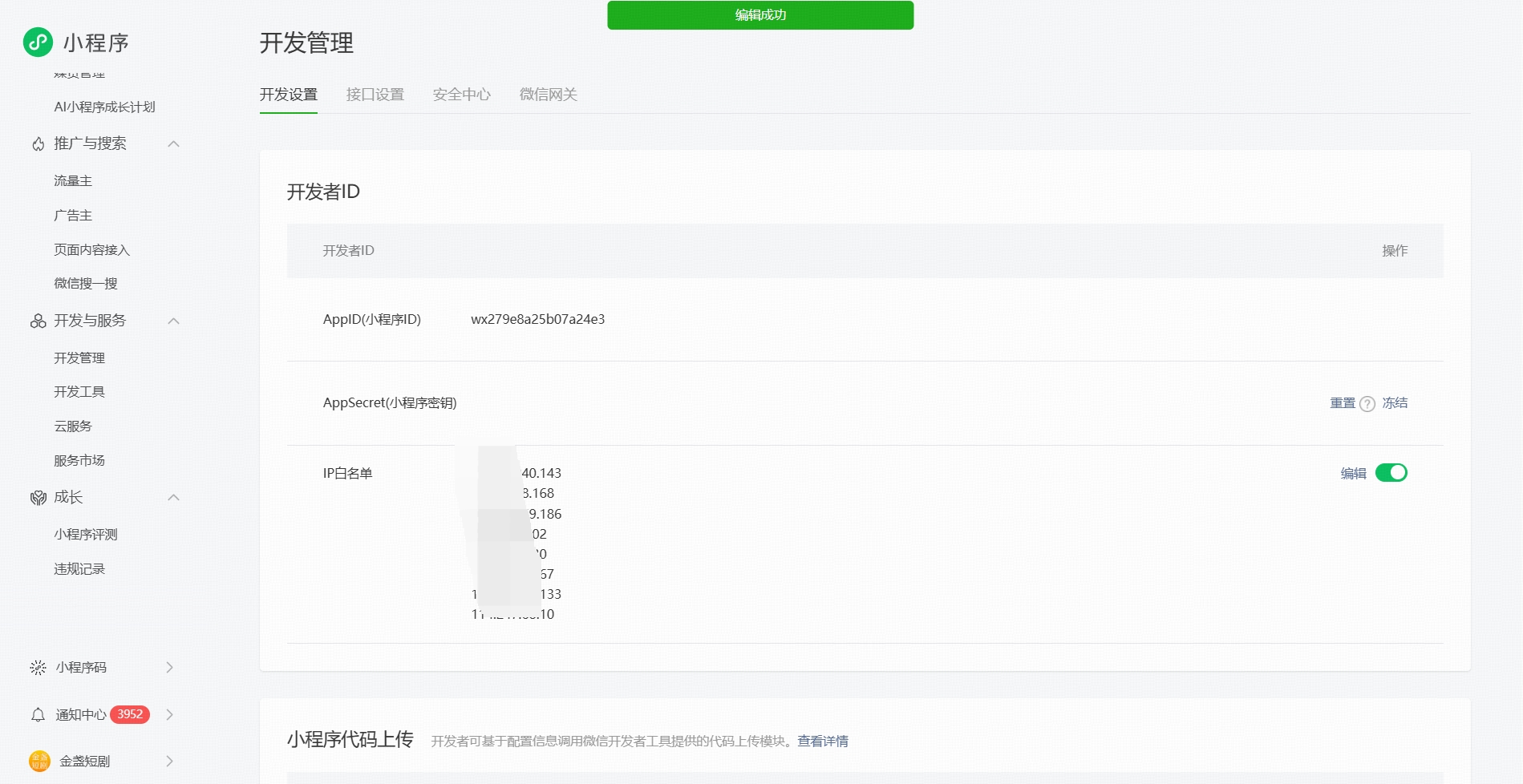Click the question mark help icon beside 重置

coord(1367,404)
